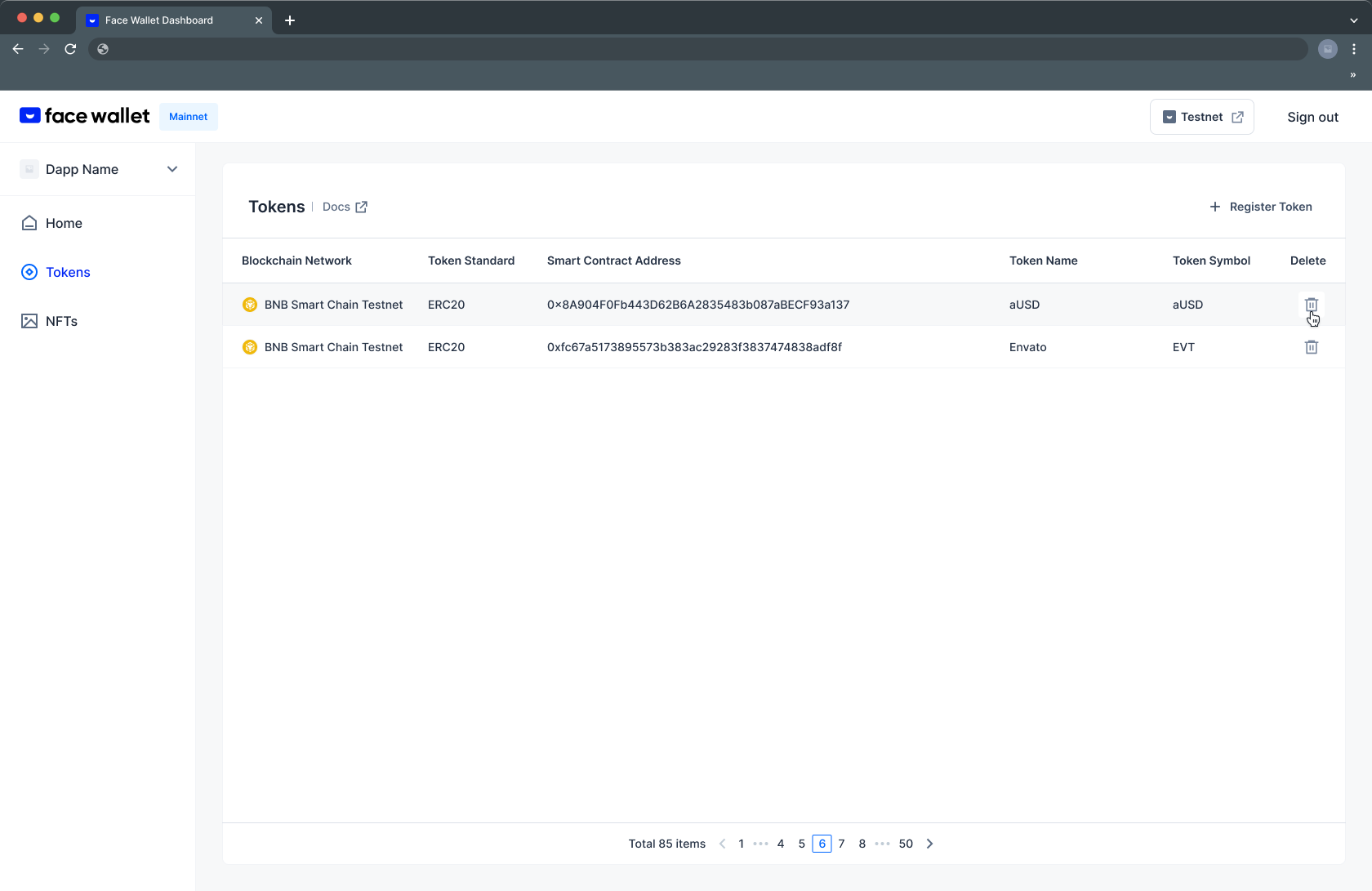
Task: Open the browser three-dot menu
Action: [1354, 49]
